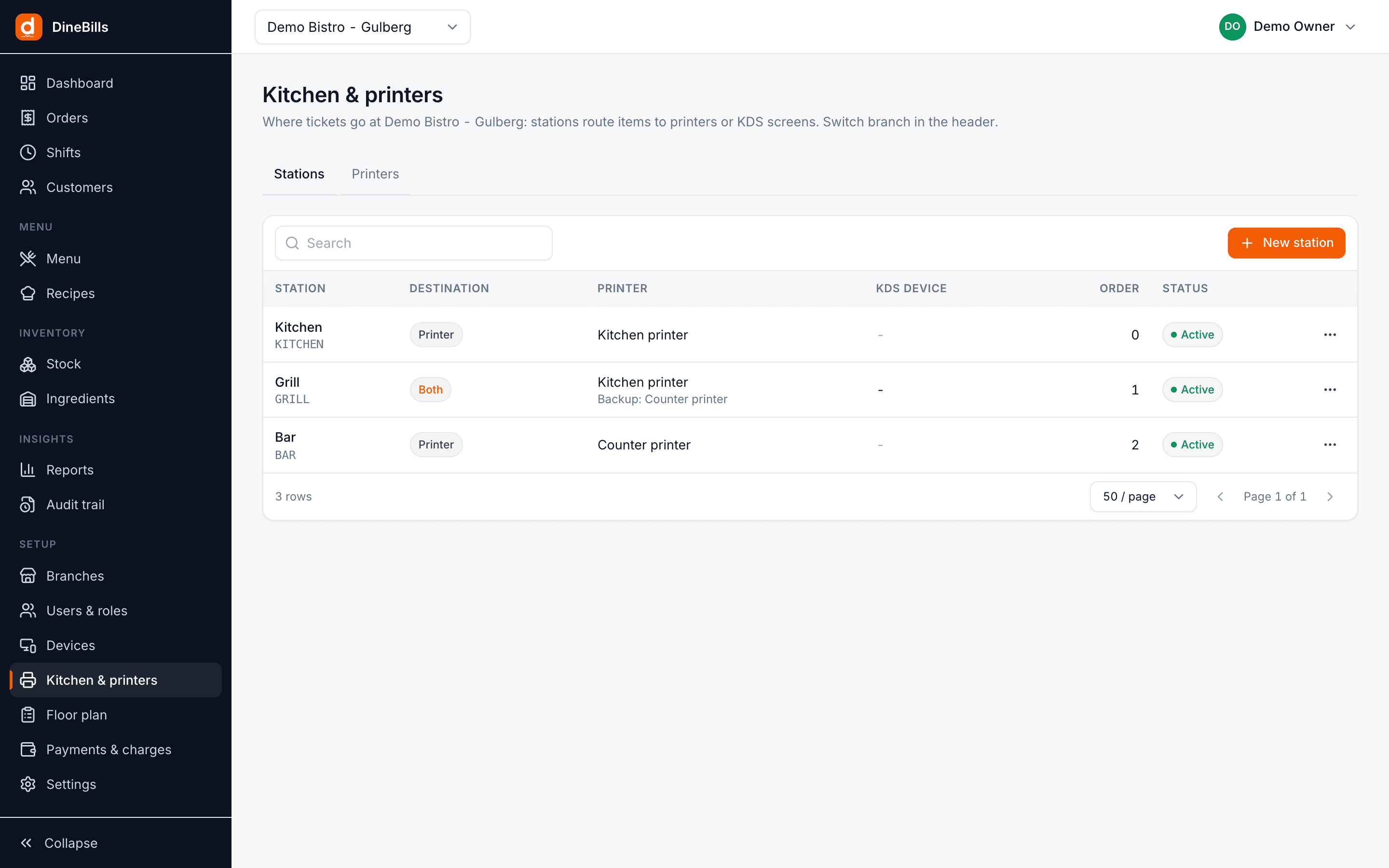1389x868 pixels.
Task: Expand the Demo Bistro - Gulberg branch selector
Action: (x=362, y=27)
